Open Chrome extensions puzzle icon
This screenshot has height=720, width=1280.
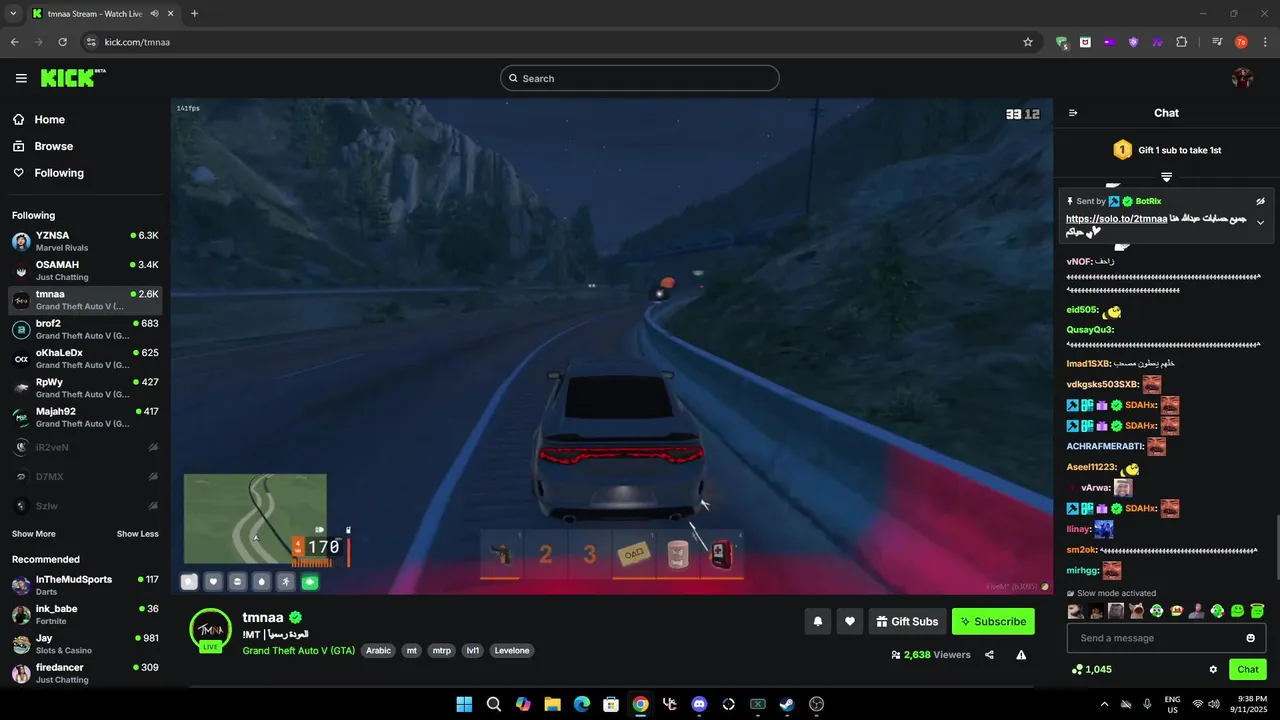(x=1181, y=42)
